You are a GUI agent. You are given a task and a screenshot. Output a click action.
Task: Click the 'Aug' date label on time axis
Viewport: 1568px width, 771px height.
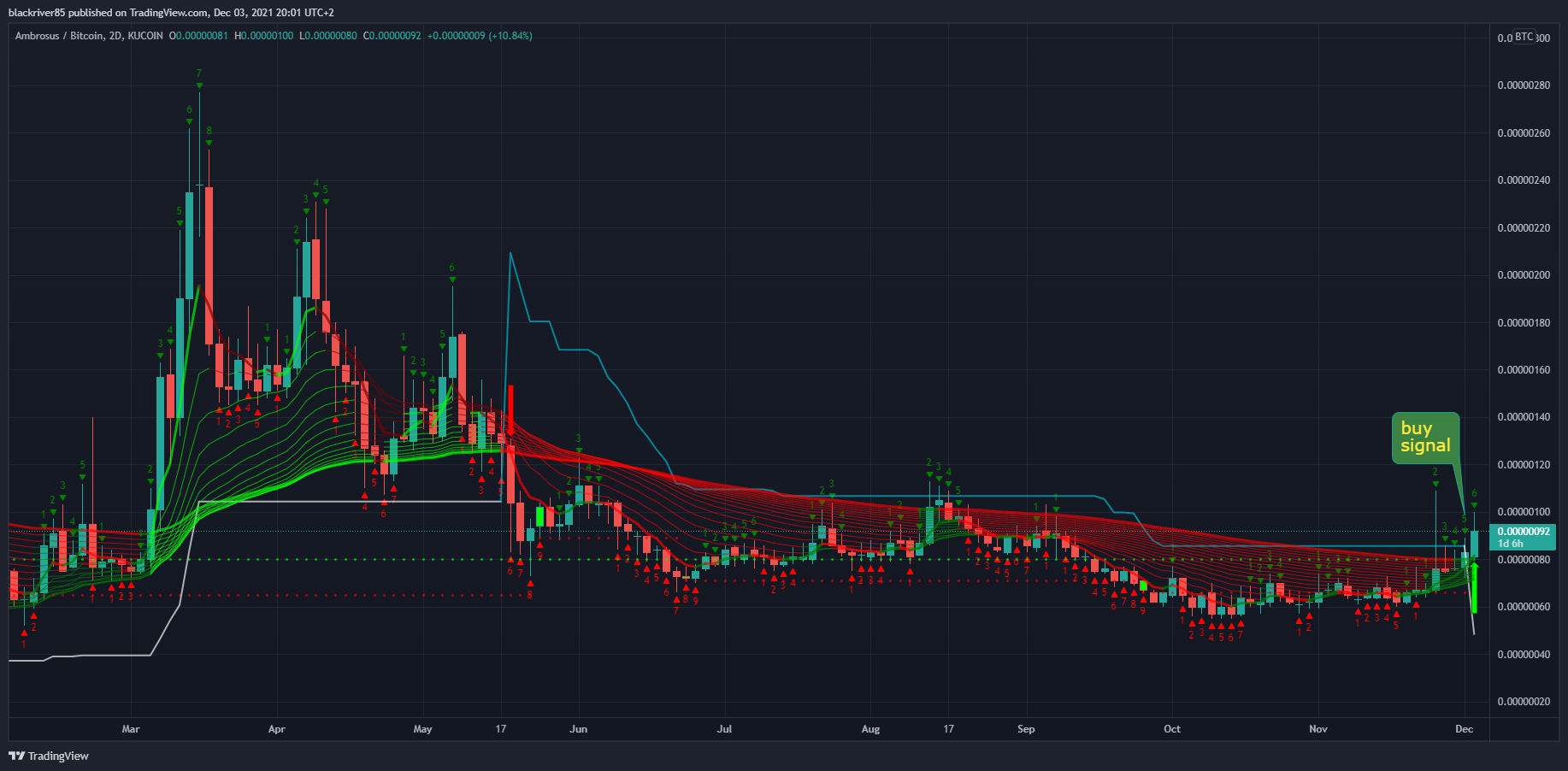870,729
